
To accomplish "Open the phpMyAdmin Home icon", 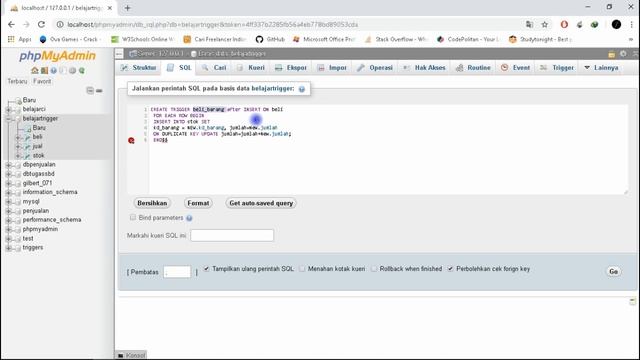I will [35, 71].
